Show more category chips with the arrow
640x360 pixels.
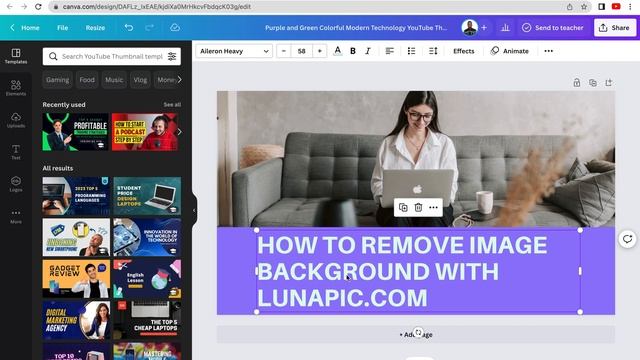(179, 80)
